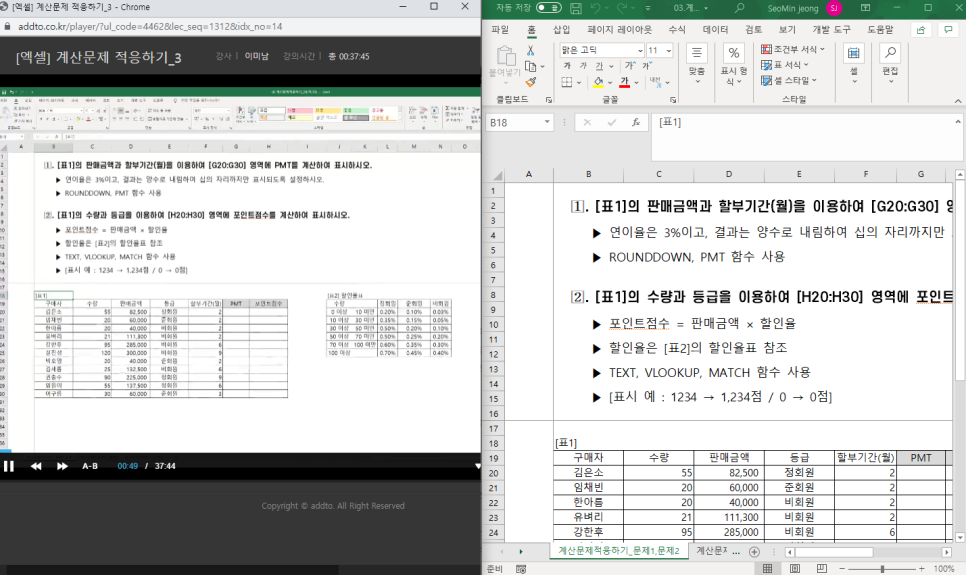Open the fx Insert Function dialog
966x575 pixels.
pyautogui.click(x=636, y=123)
